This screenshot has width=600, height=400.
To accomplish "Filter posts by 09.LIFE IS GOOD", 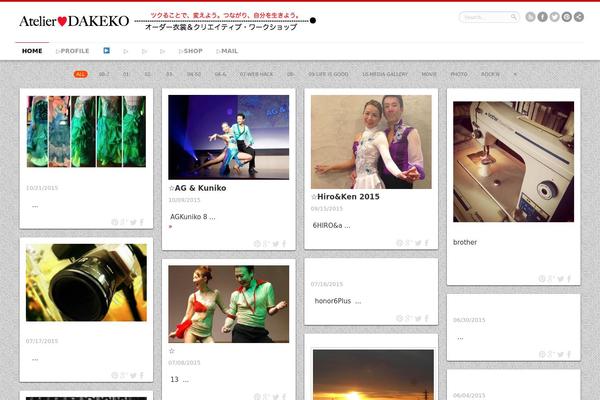I will 328,74.
